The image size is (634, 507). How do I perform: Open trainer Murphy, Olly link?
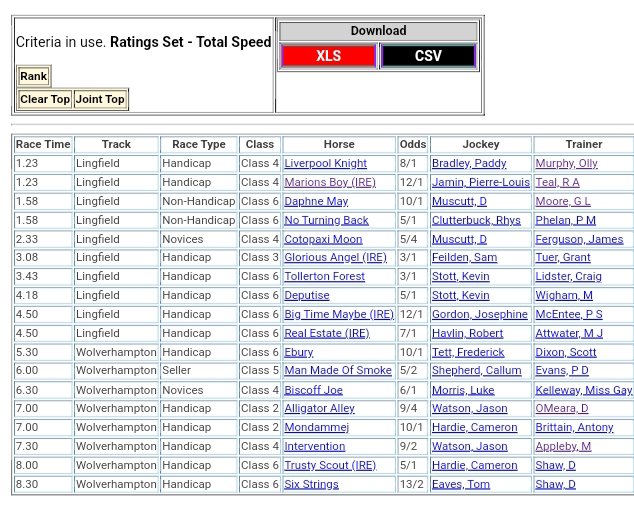(x=566, y=164)
